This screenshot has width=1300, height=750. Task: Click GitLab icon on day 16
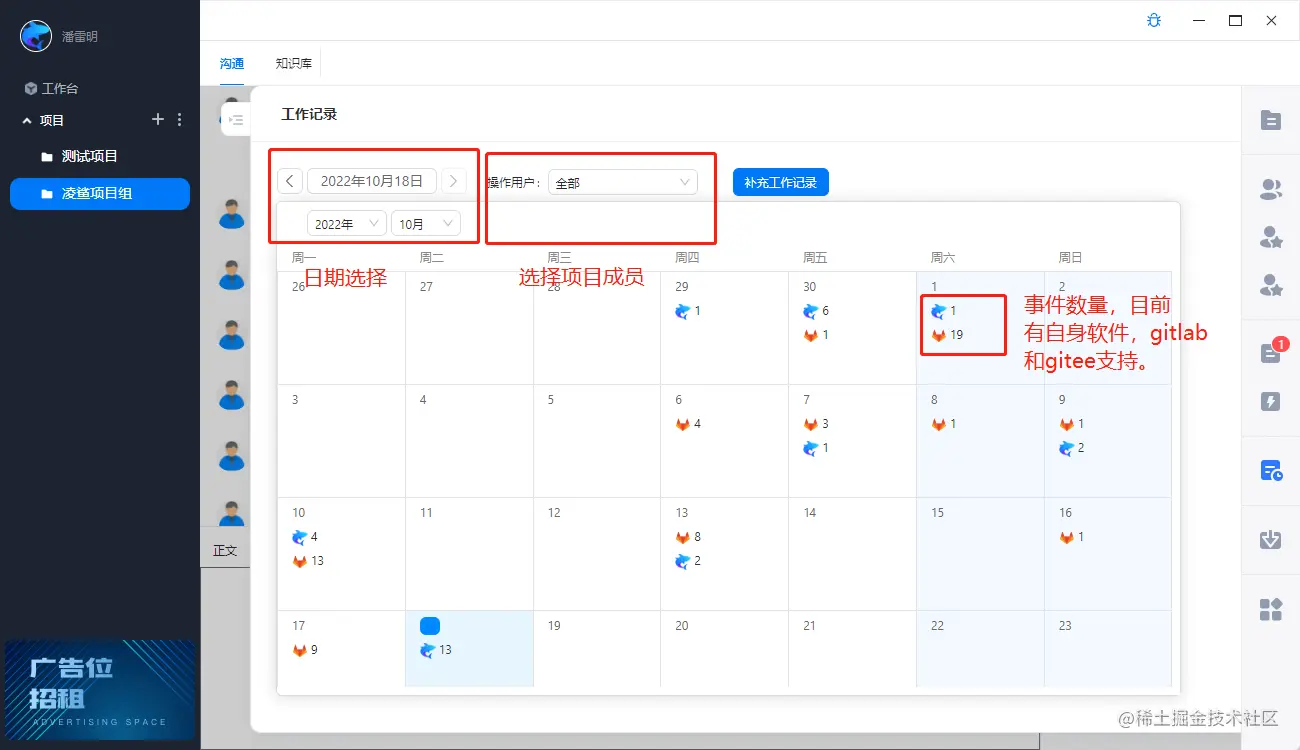click(1066, 537)
